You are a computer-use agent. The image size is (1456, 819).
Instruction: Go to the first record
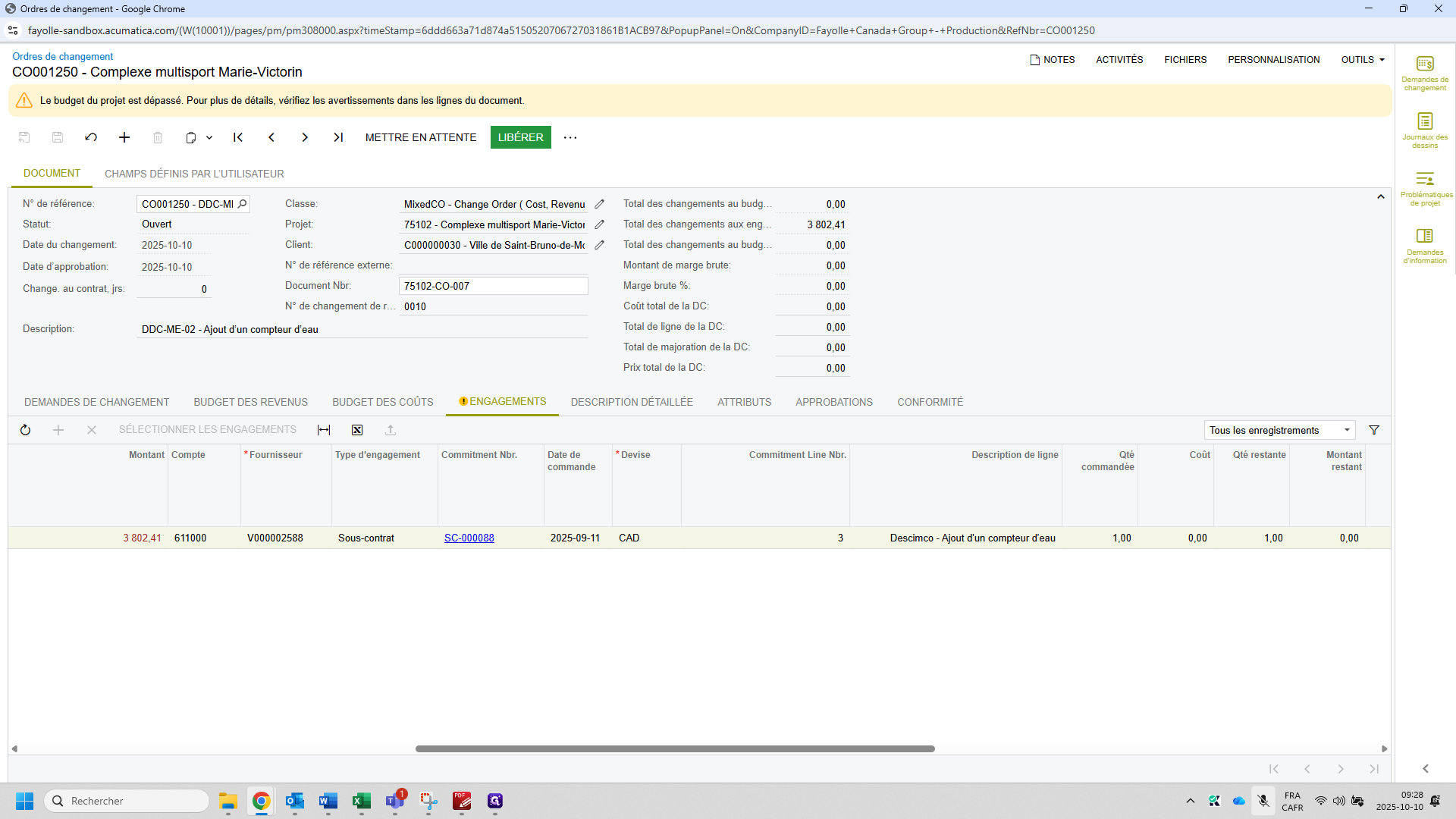pyautogui.click(x=238, y=137)
